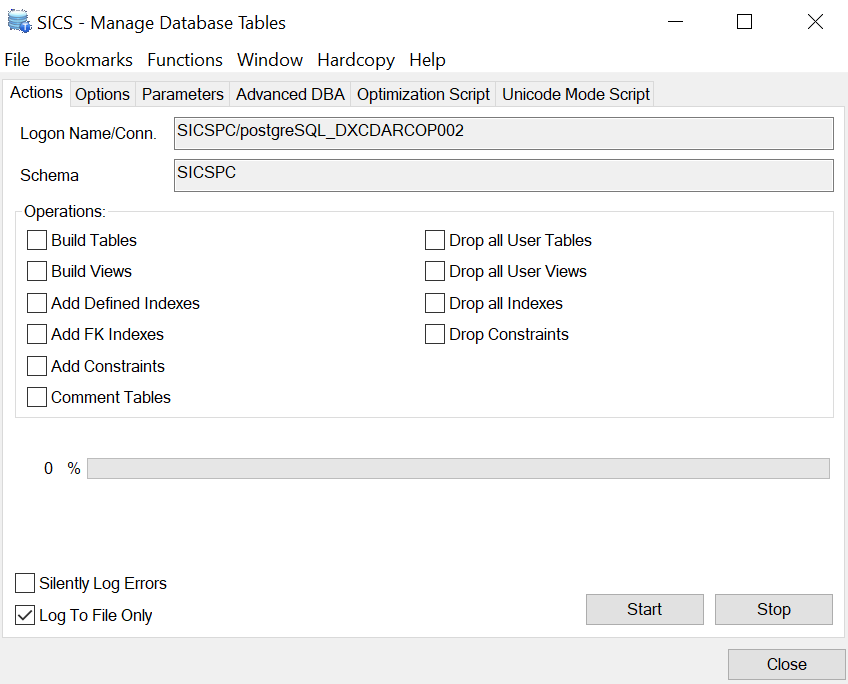Screen dimensions: 848x684
Task: Enable Drop all User Tables
Action: pyautogui.click(x=435, y=240)
